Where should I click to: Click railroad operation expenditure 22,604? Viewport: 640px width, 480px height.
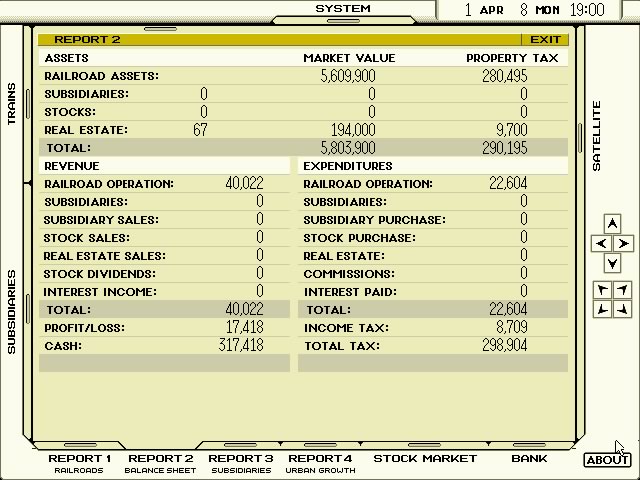coord(508,184)
